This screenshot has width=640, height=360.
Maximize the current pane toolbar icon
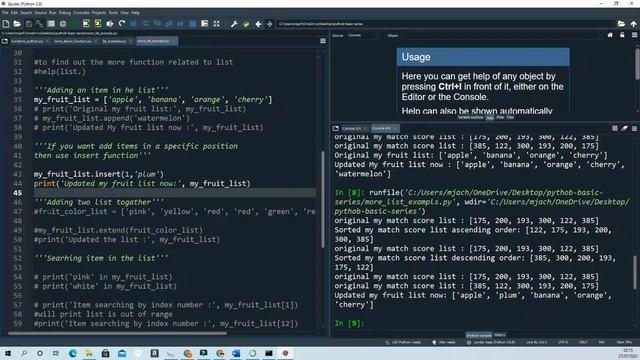(x=216, y=24)
